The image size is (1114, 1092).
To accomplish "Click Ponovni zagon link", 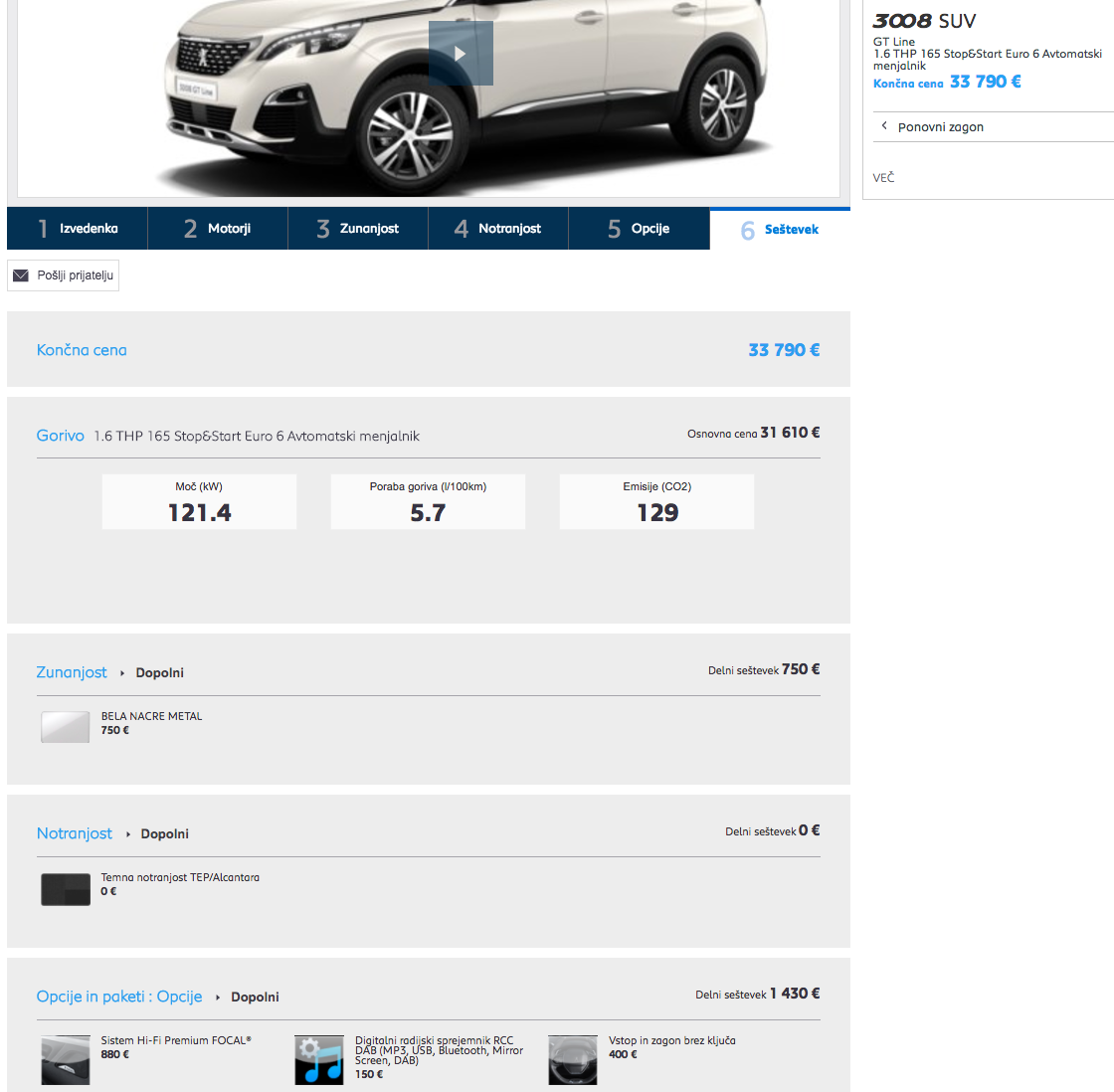I will 941,127.
